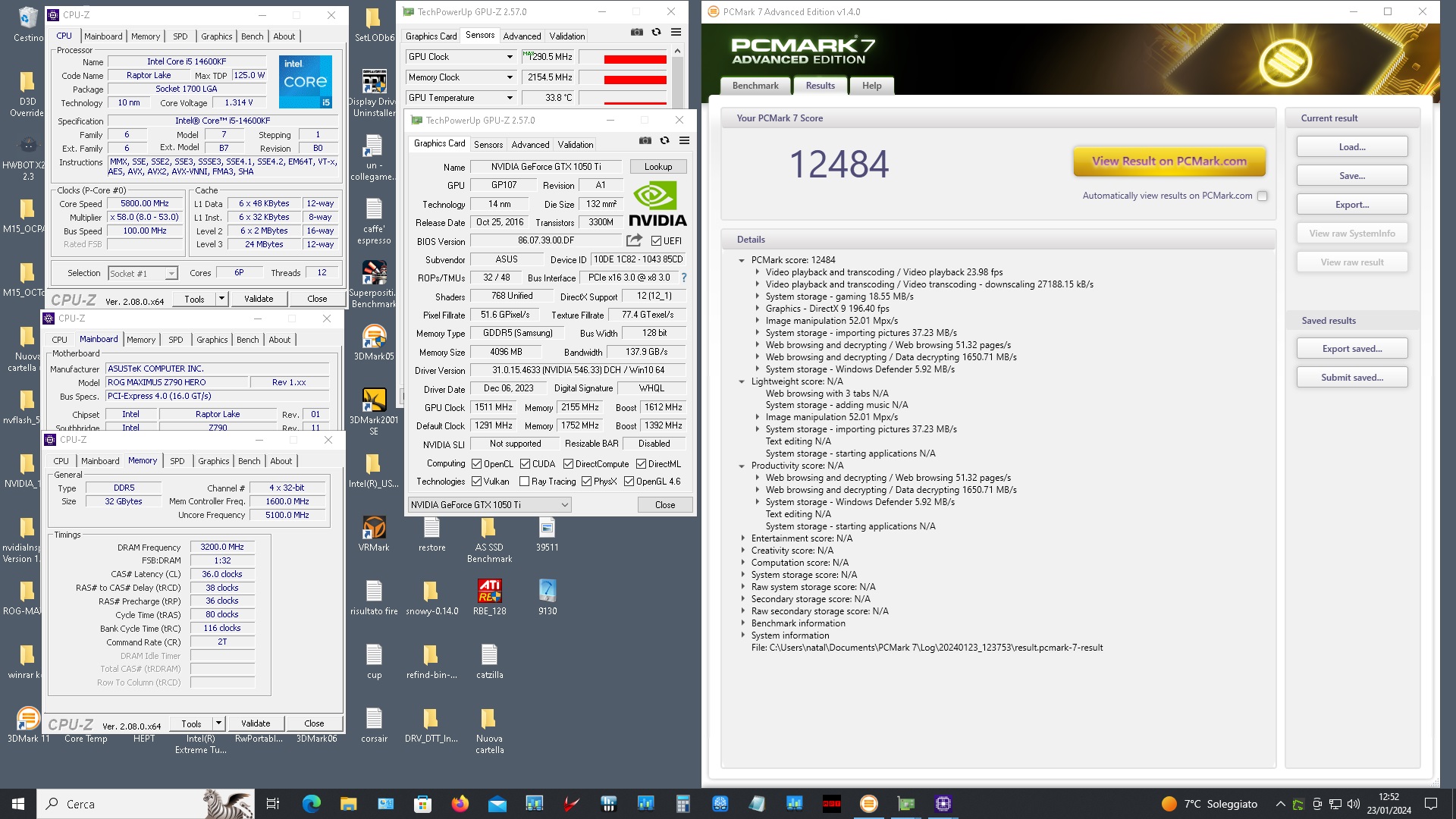The height and width of the screenshot is (819, 1456).
Task: Enable automatically view results on PCMark.com checkbox
Action: 1262,196
